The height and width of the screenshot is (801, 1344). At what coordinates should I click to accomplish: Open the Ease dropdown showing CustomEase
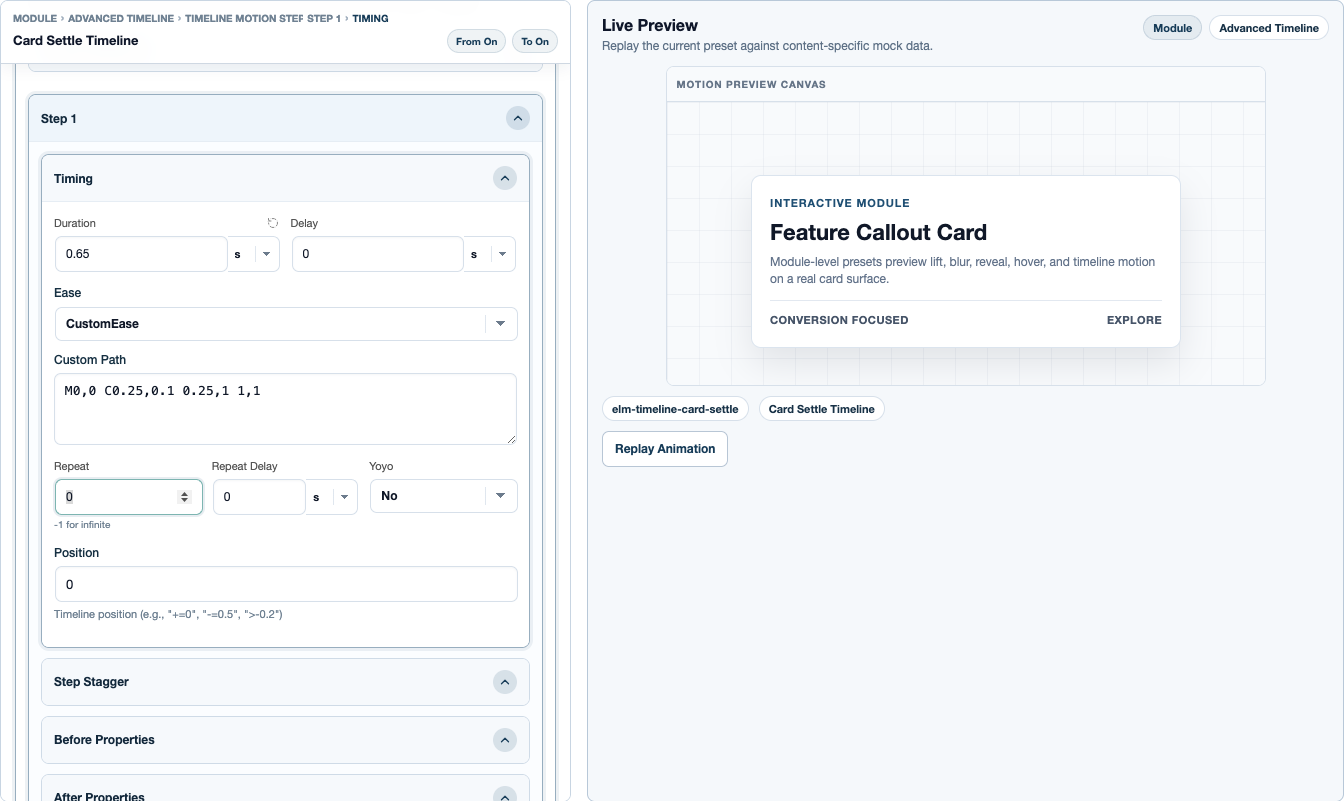tap(286, 324)
